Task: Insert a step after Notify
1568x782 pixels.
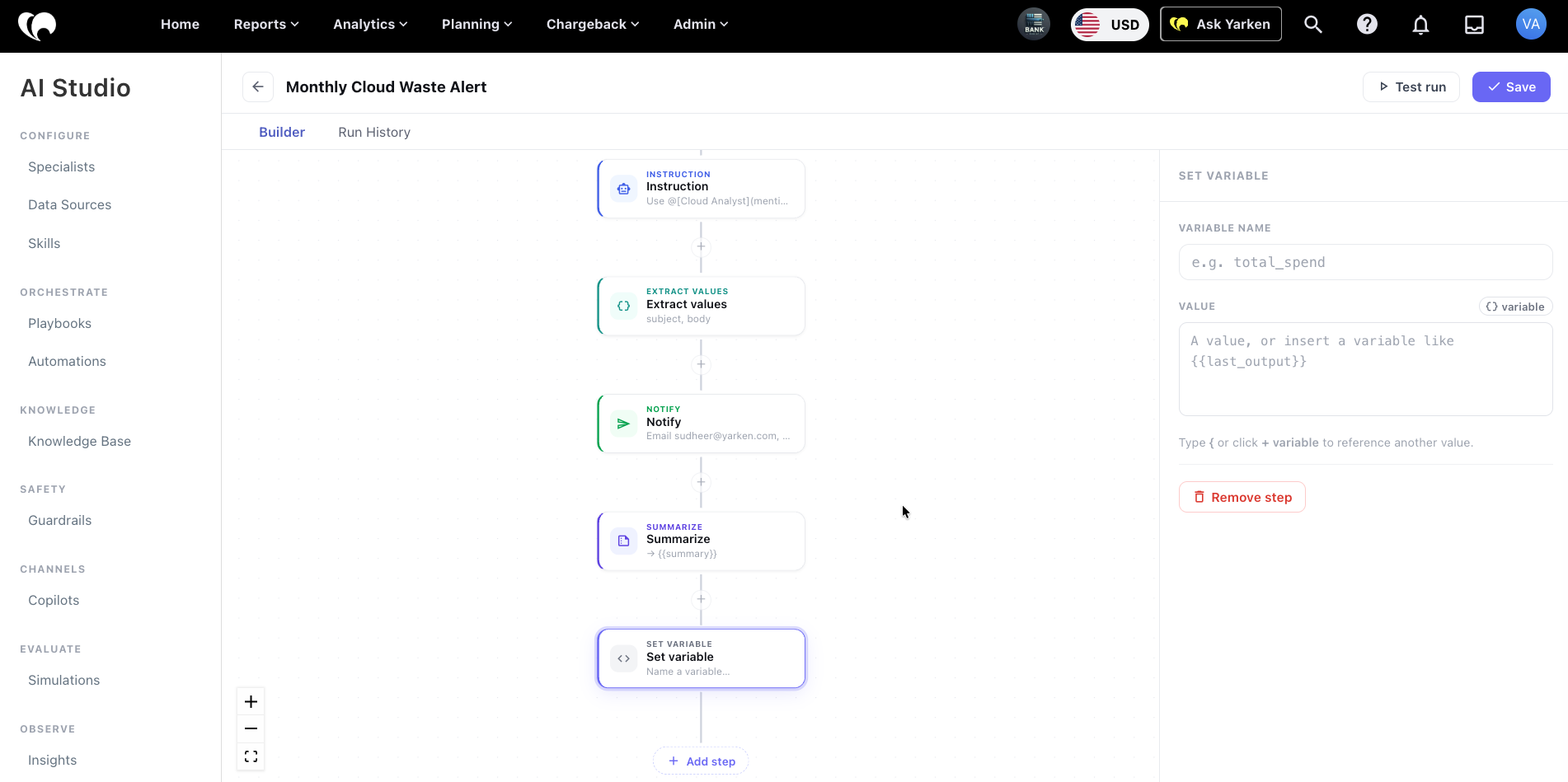Action: [x=701, y=482]
